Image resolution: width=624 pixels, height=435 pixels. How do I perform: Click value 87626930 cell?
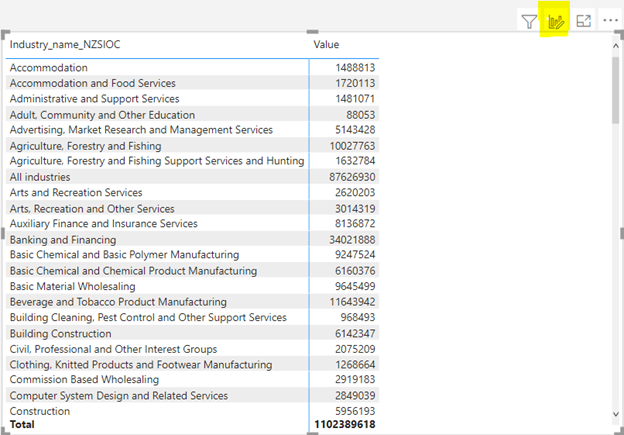pyautogui.click(x=352, y=177)
